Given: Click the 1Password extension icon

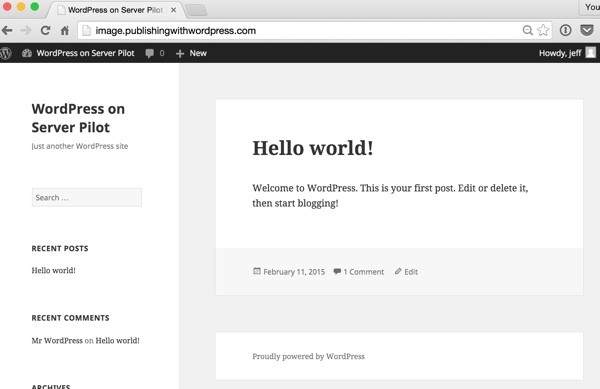Looking at the screenshot, I should [x=566, y=30].
